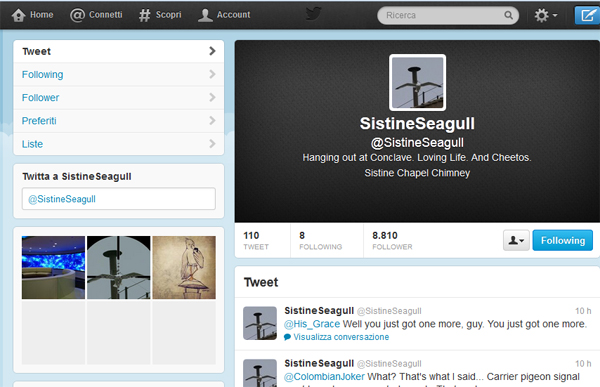600x387 pixels.
Task: Open the Liste sidebar item
Action: coord(119,144)
